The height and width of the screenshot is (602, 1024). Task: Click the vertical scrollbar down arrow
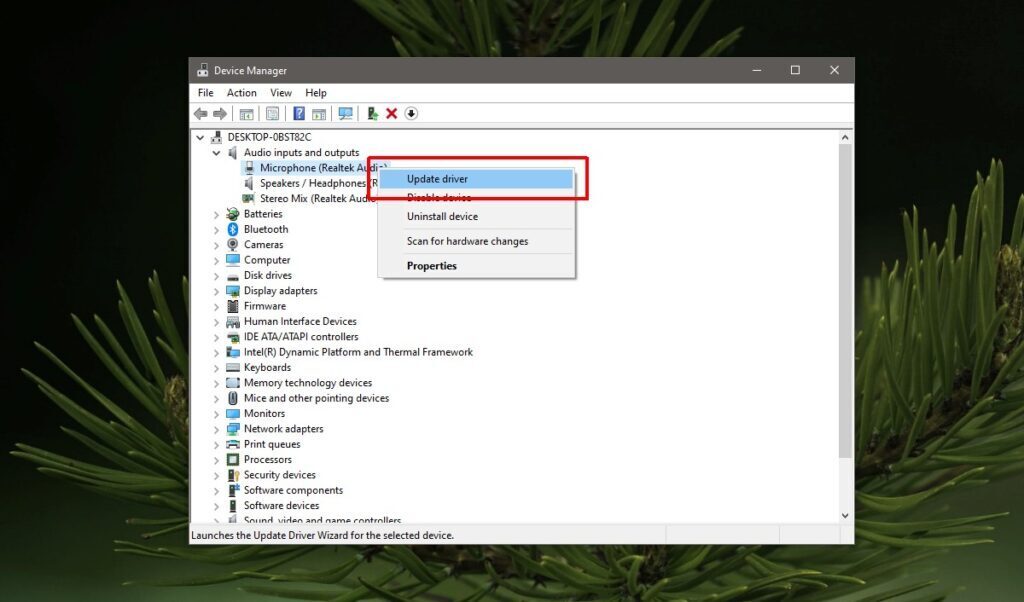click(846, 516)
